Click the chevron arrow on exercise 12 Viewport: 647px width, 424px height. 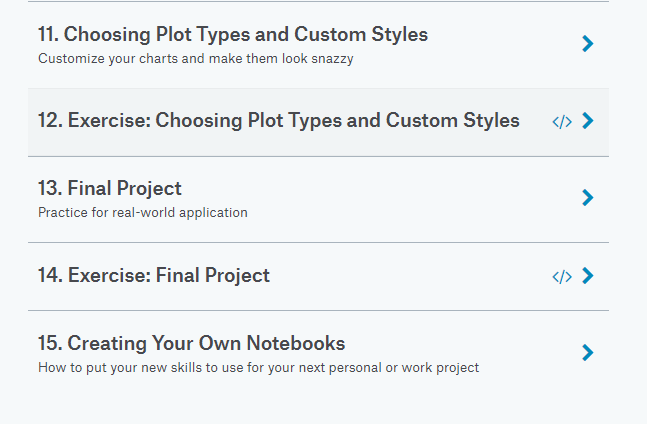click(x=588, y=121)
